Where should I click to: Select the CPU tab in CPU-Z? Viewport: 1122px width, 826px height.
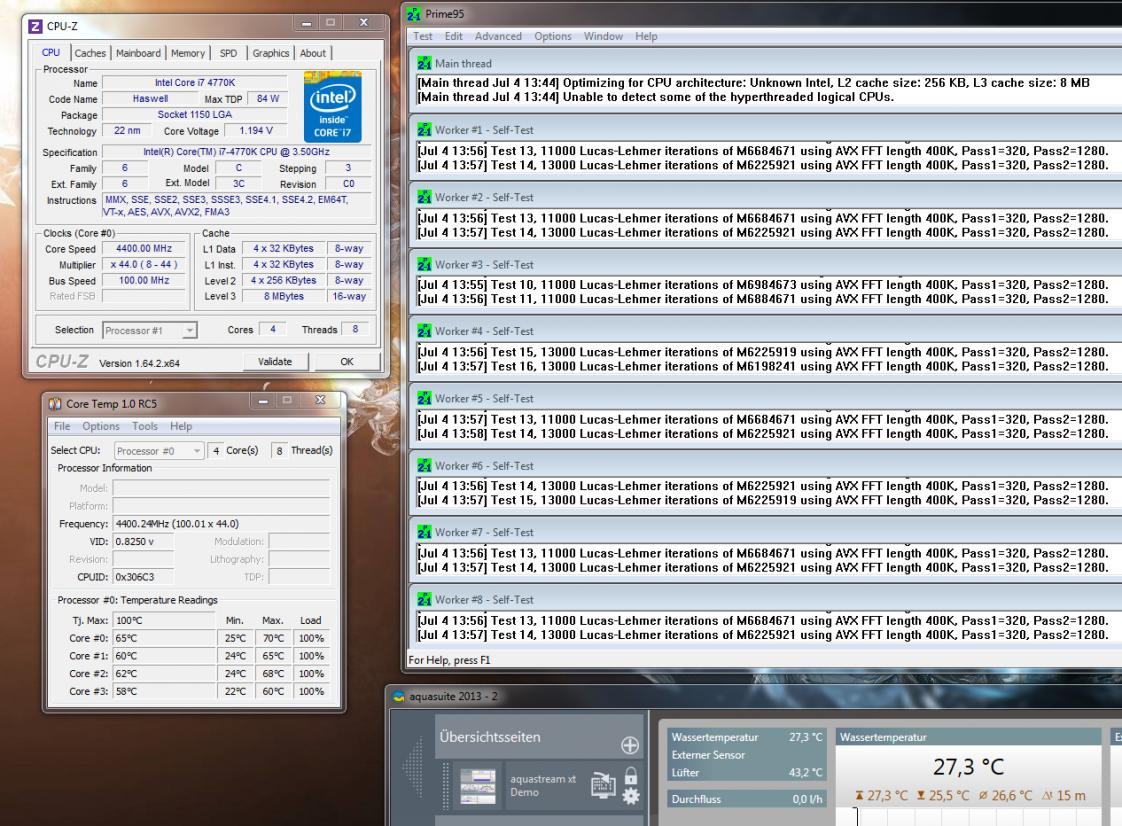click(x=51, y=52)
